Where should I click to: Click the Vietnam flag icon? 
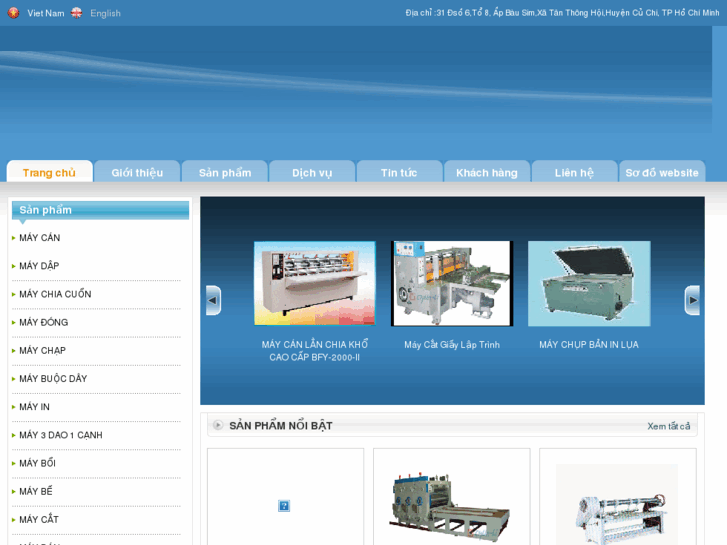click(x=13, y=13)
